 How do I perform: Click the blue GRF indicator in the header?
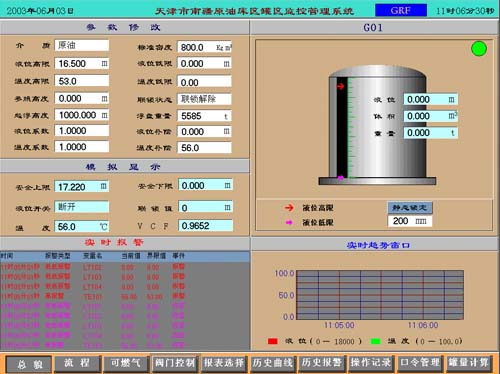tap(401, 10)
